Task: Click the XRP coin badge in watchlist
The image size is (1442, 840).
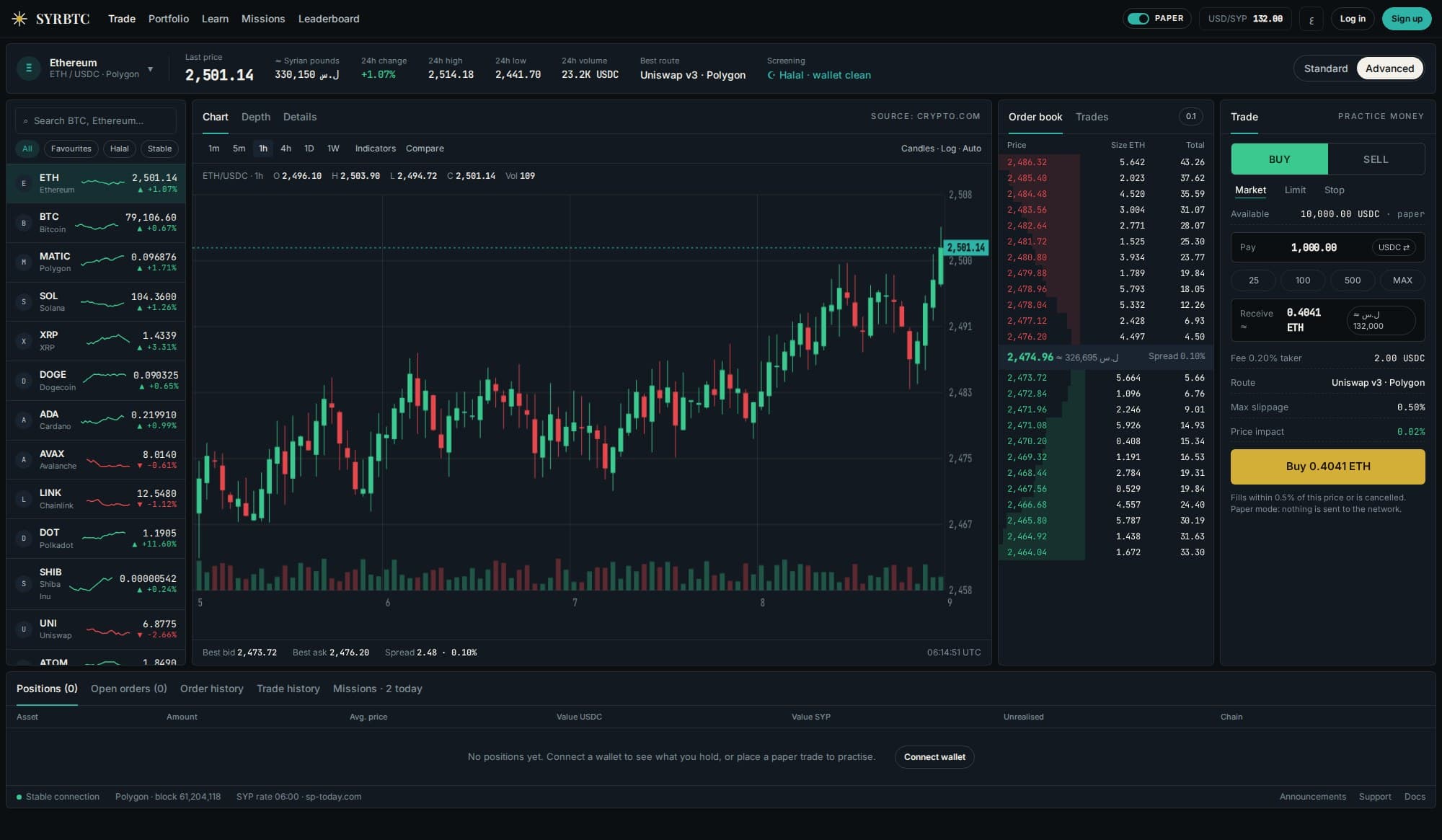Action: 24,341
